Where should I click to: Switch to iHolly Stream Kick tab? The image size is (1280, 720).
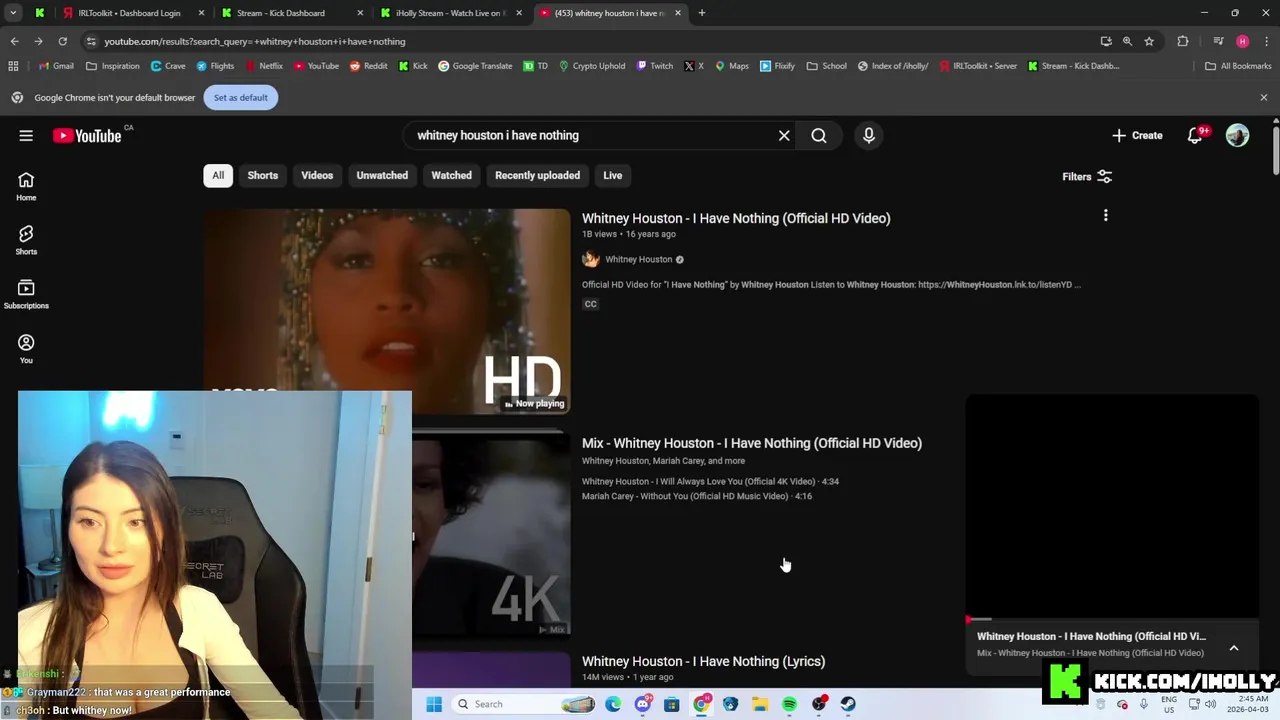click(451, 13)
